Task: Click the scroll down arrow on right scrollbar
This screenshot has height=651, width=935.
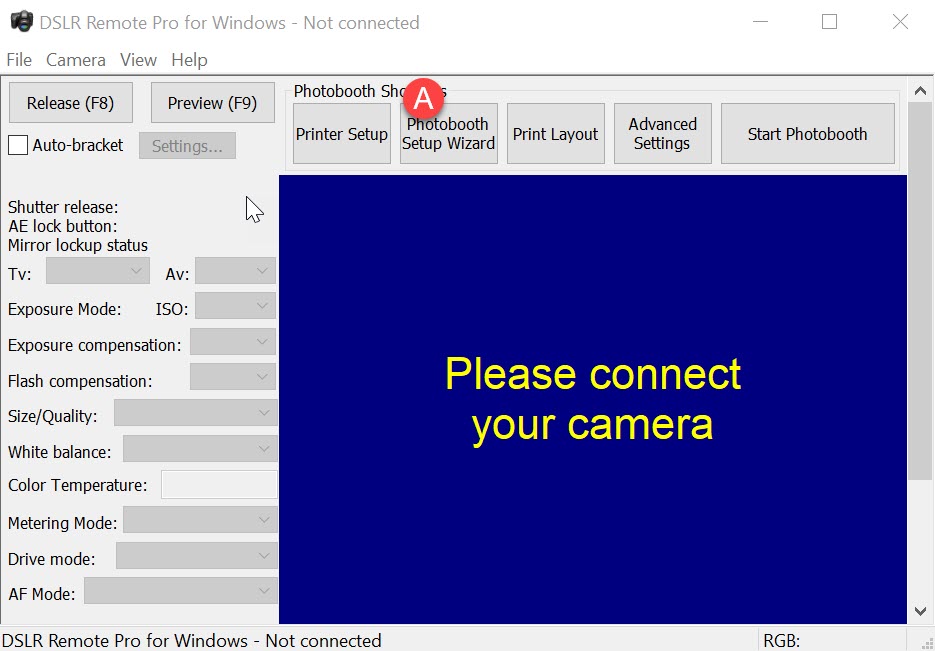Action: (920, 611)
